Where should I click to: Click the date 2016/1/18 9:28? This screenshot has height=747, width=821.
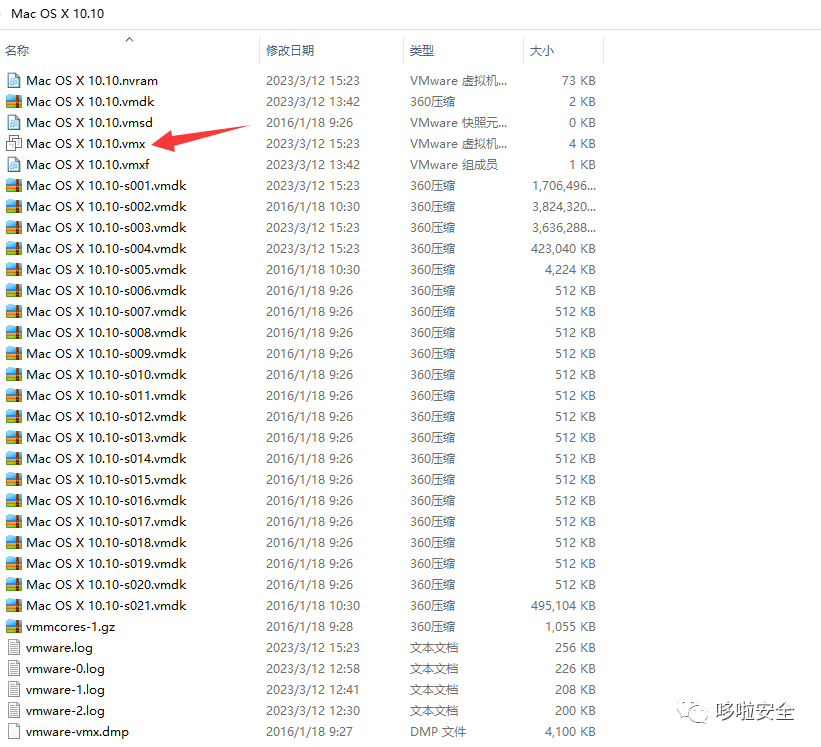pyautogui.click(x=309, y=627)
